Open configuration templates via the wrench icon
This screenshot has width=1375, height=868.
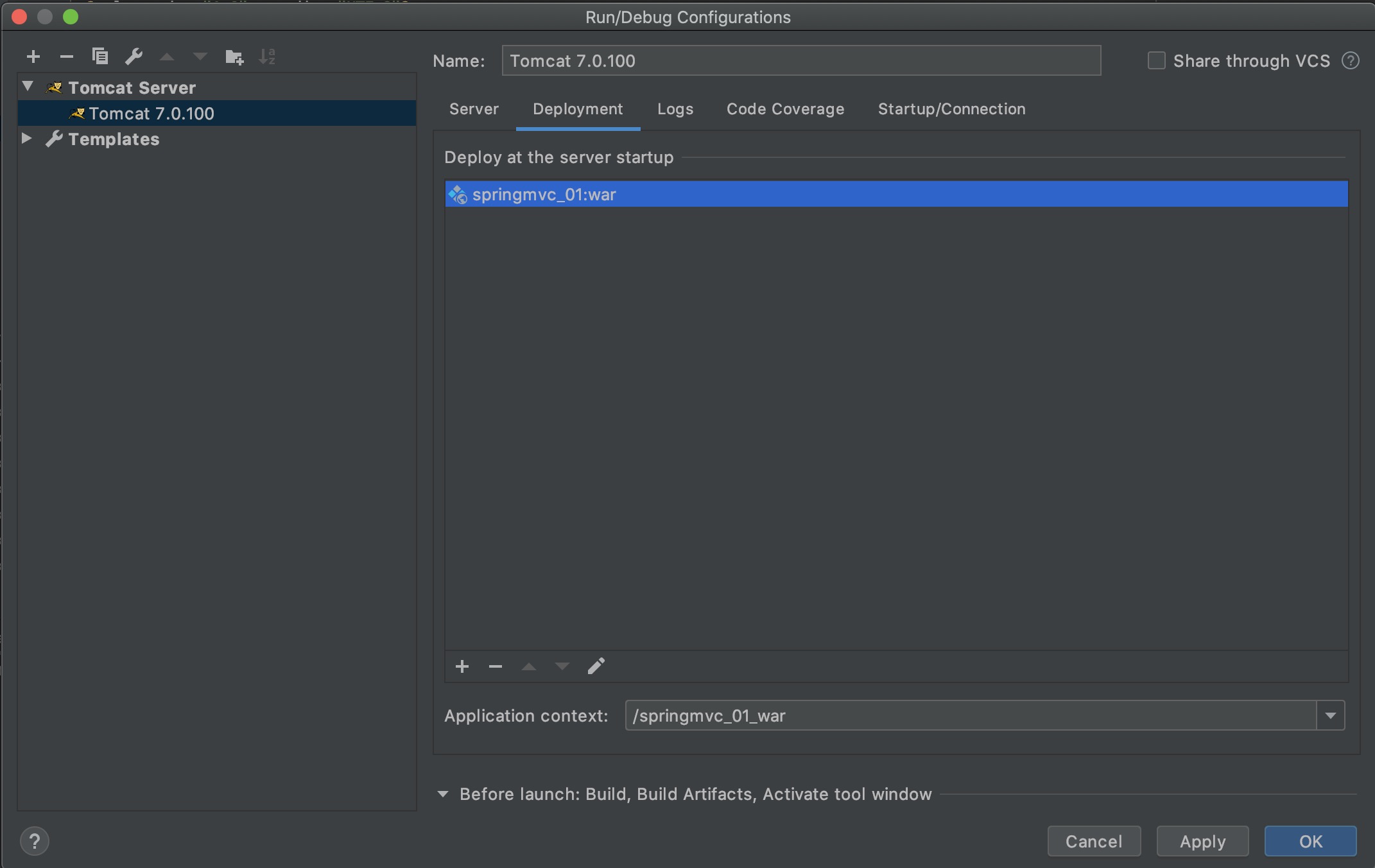[134, 56]
